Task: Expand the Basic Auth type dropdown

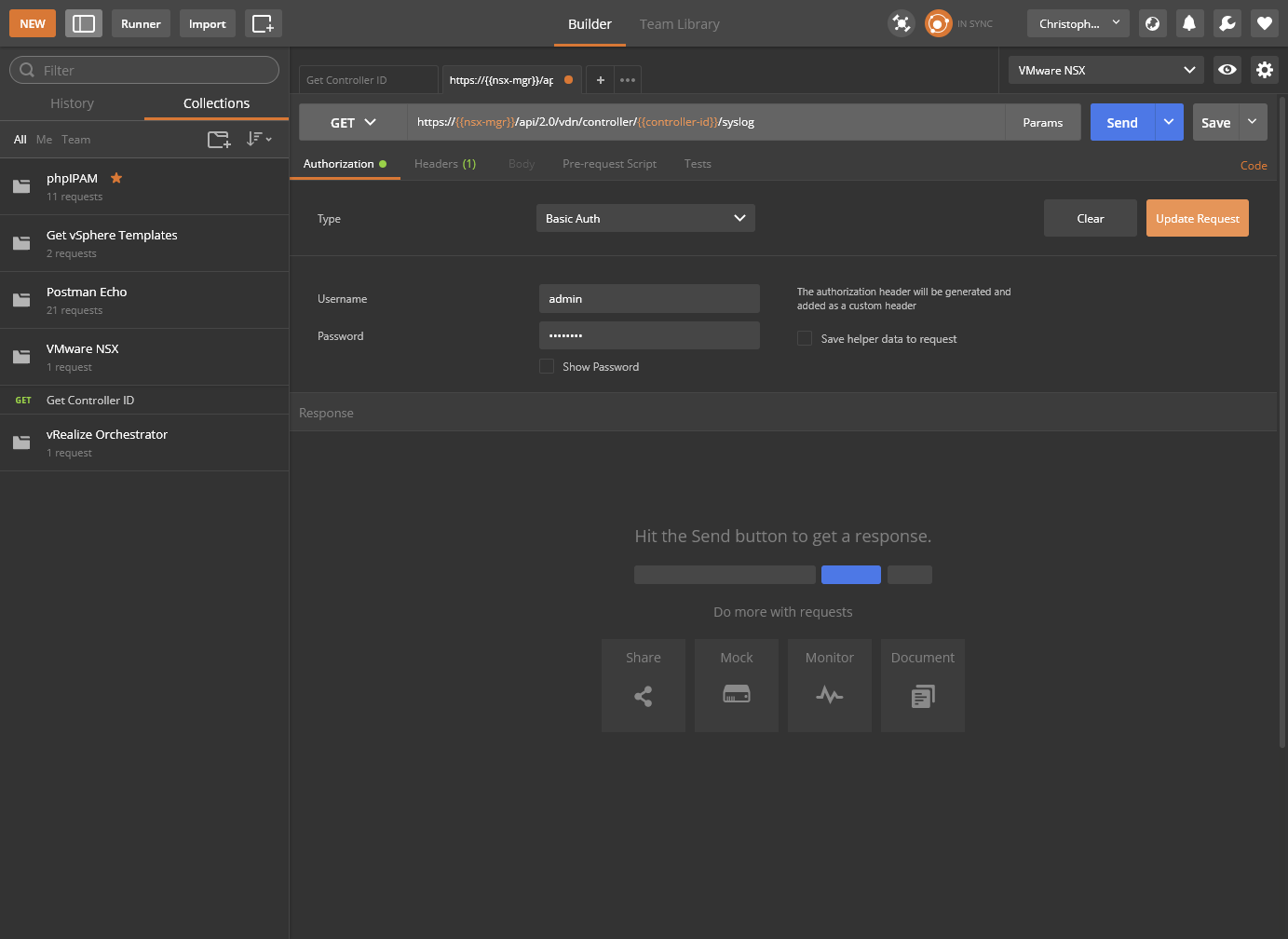Action: [645, 218]
